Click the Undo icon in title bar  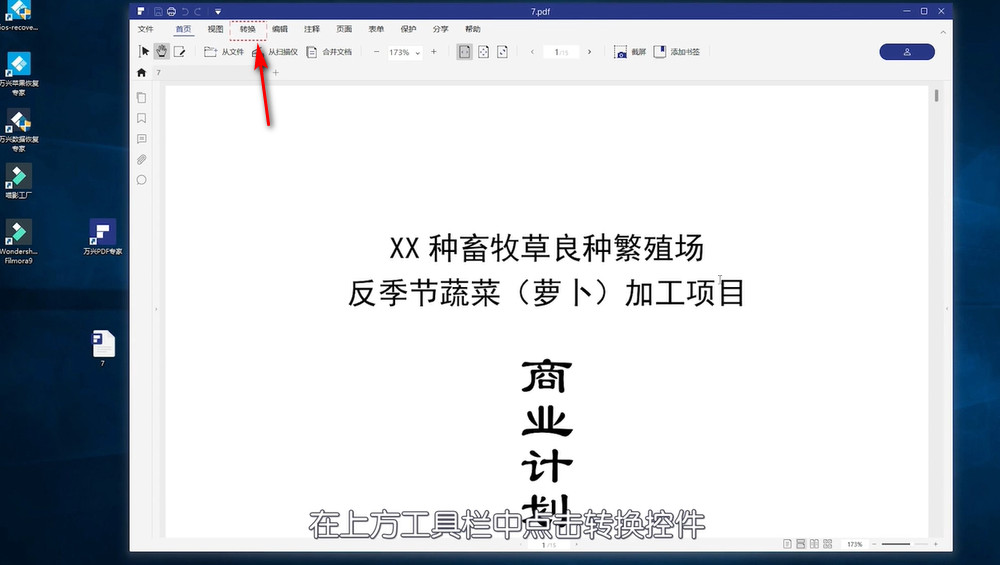point(185,11)
